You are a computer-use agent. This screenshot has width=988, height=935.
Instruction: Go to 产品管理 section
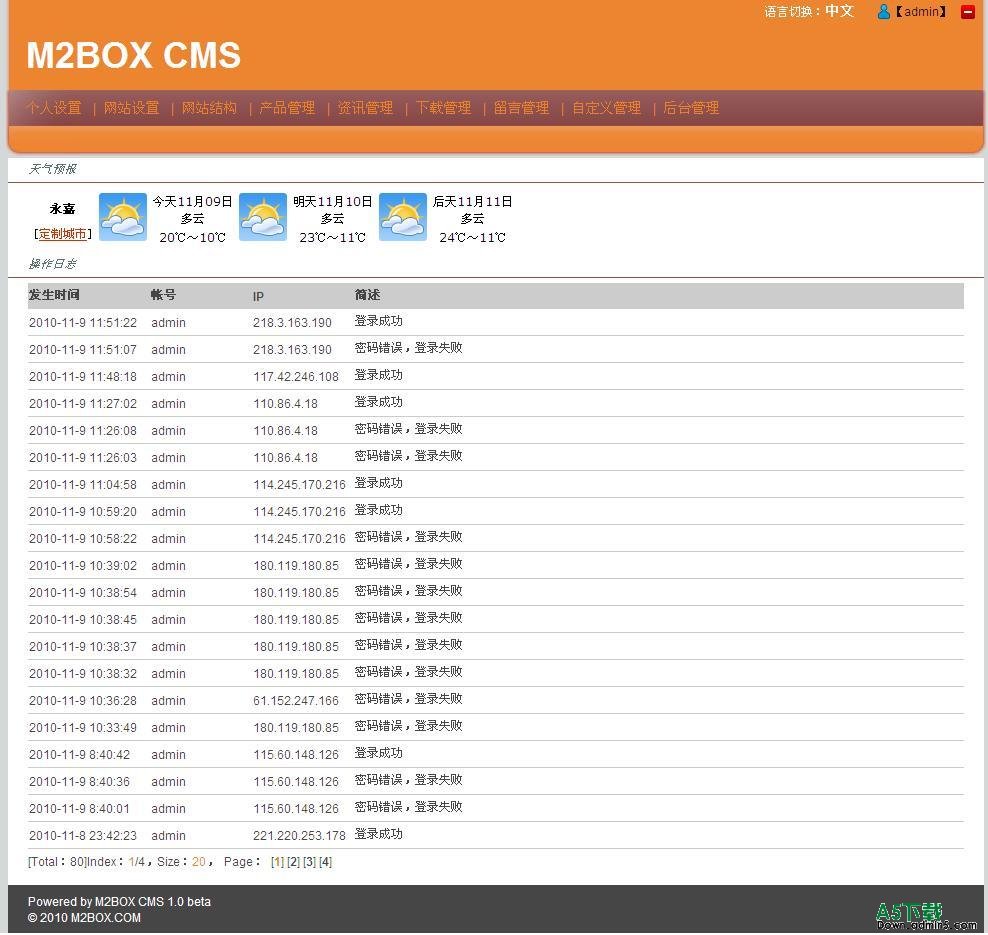[288, 108]
